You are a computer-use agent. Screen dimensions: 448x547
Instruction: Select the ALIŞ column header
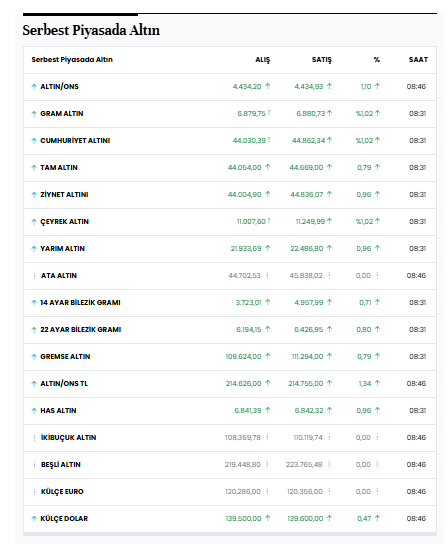tap(263, 60)
